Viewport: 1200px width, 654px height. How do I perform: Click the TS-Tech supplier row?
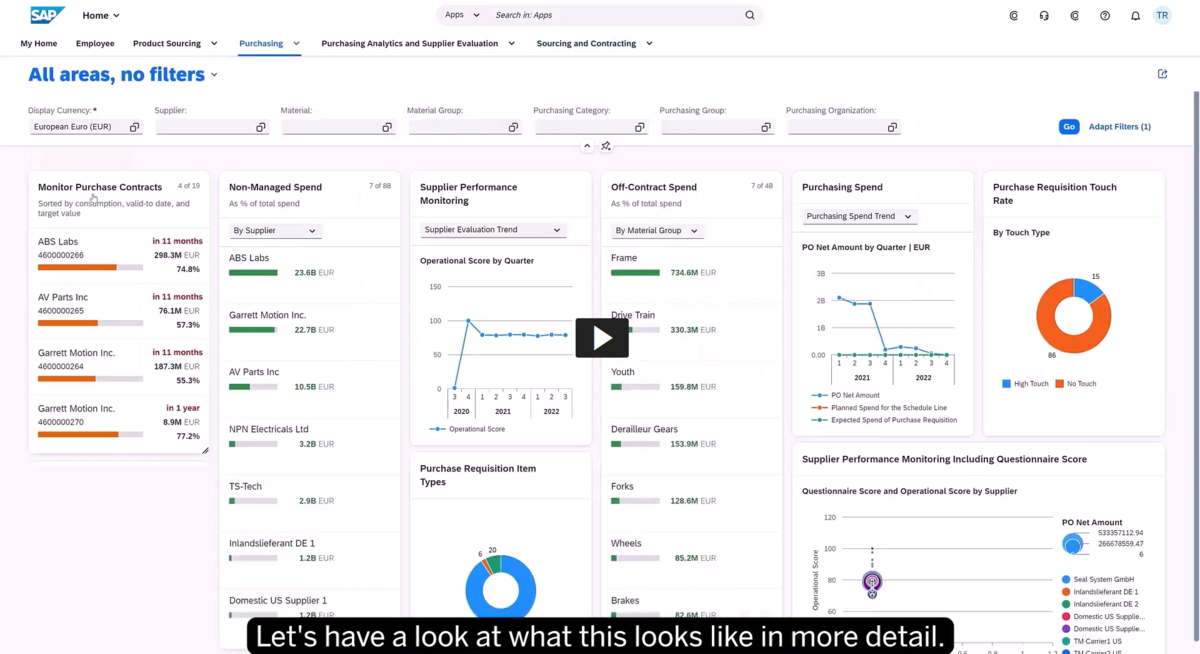point(309,493)
